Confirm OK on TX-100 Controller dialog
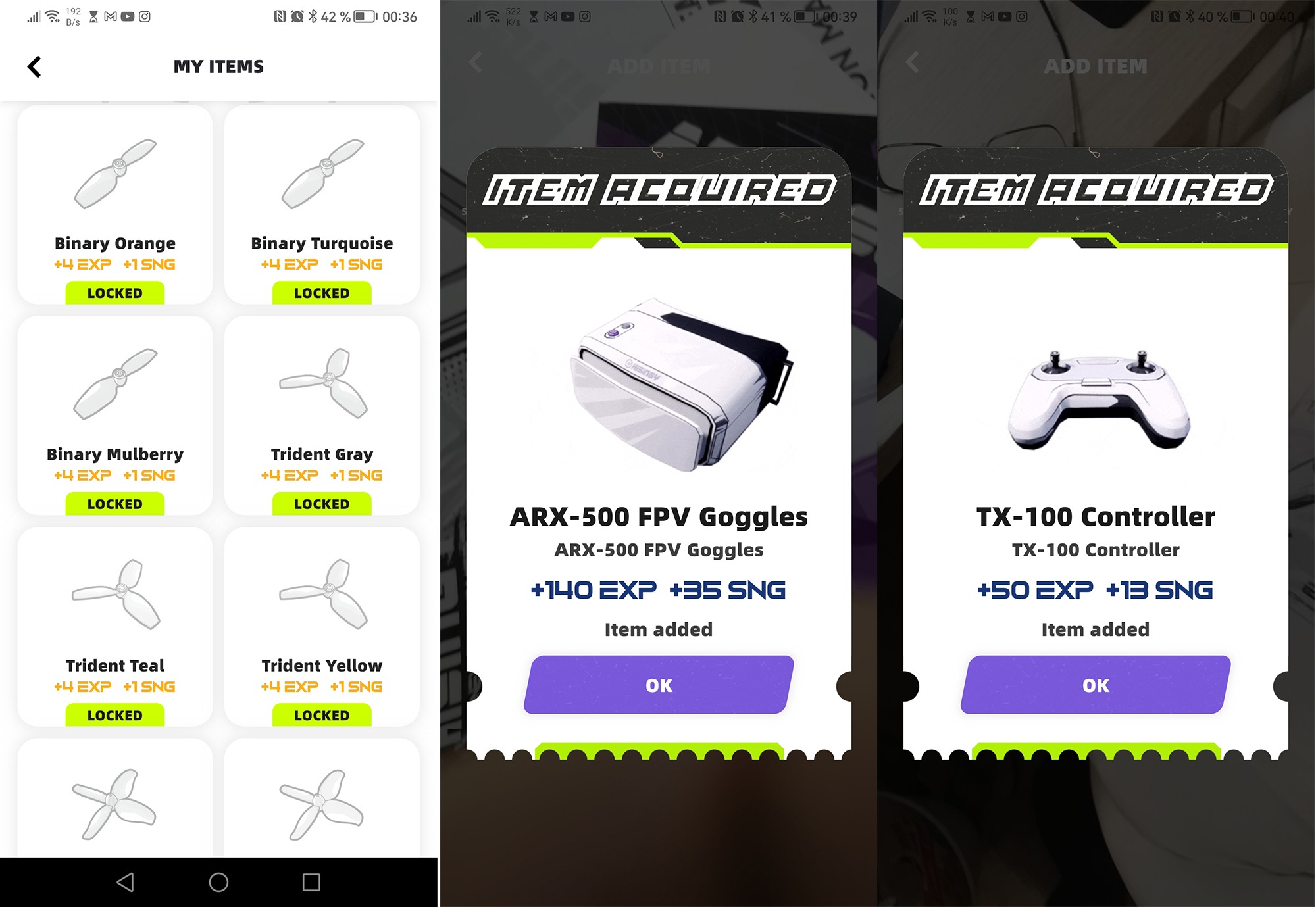Screen dimensions: 1316x907 (x=1096, y=685)
